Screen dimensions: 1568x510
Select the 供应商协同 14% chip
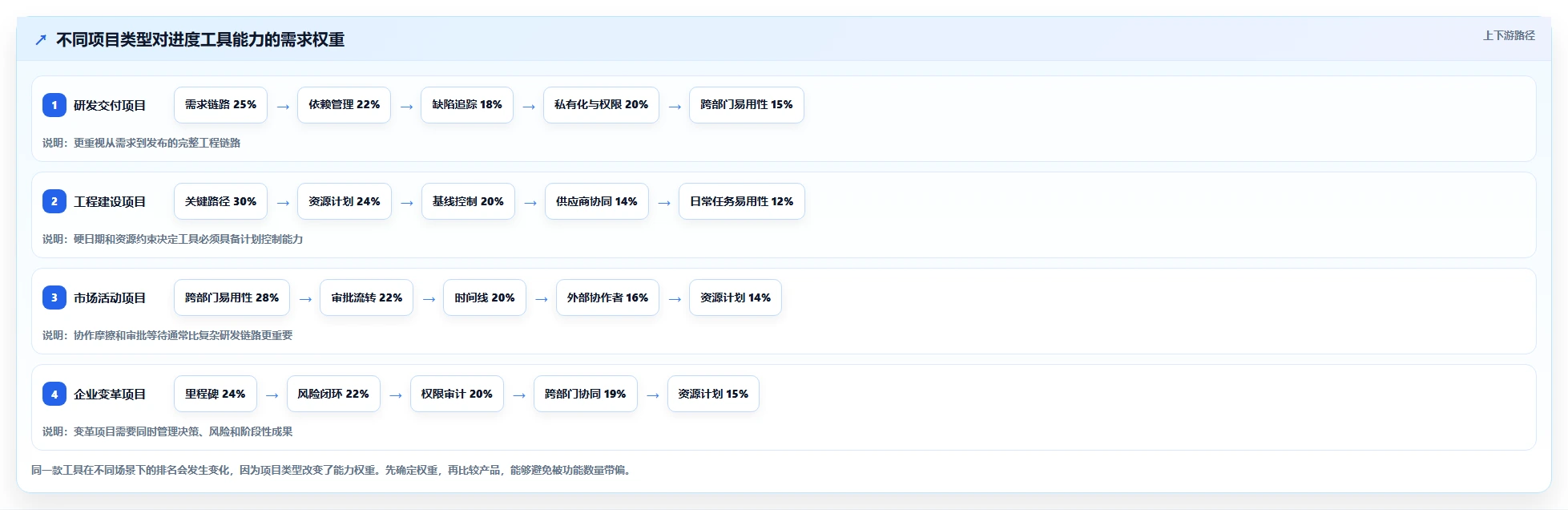tap(597, 201)
